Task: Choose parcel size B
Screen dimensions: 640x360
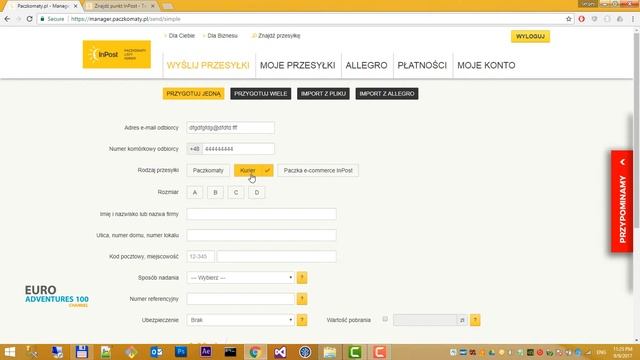Action: pyautogui.click(x=216, y=192)
